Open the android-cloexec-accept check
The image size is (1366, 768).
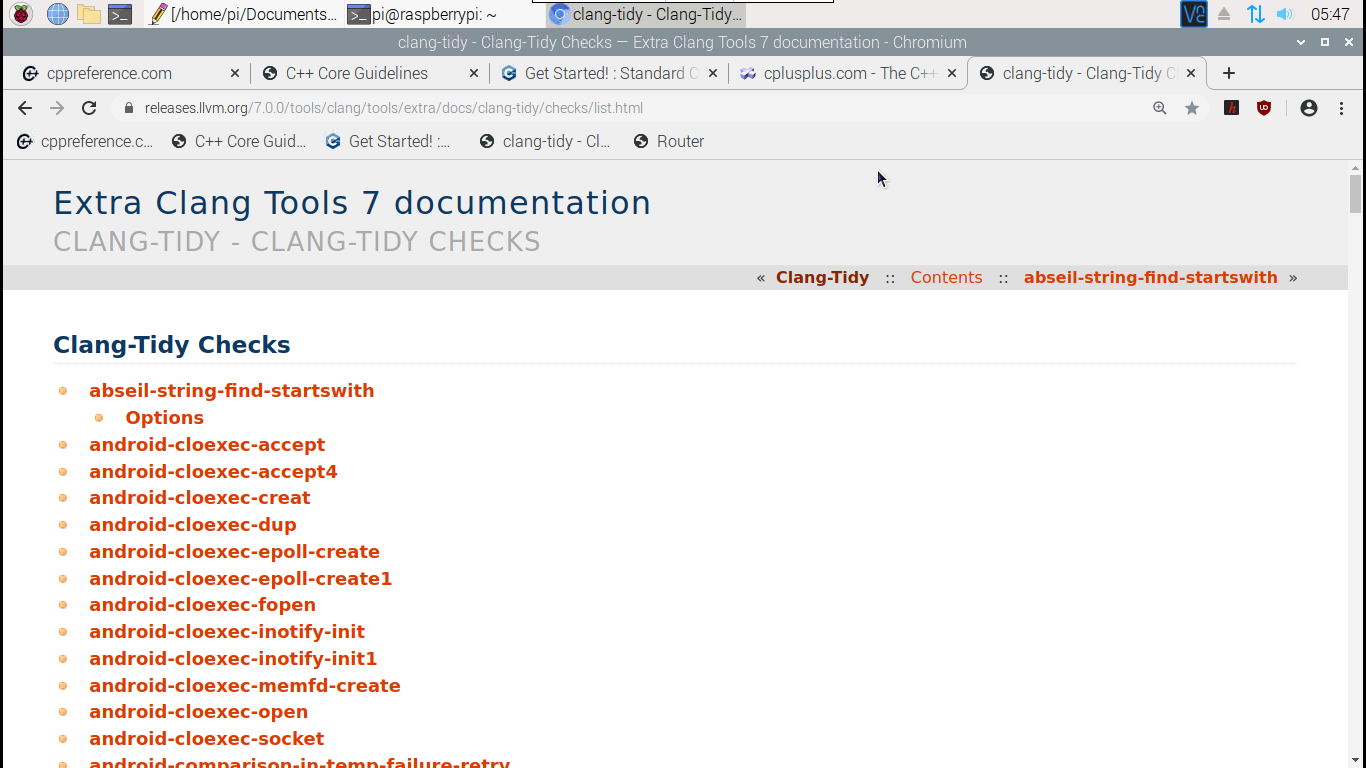pyautogui.click(x=207, y=445)
